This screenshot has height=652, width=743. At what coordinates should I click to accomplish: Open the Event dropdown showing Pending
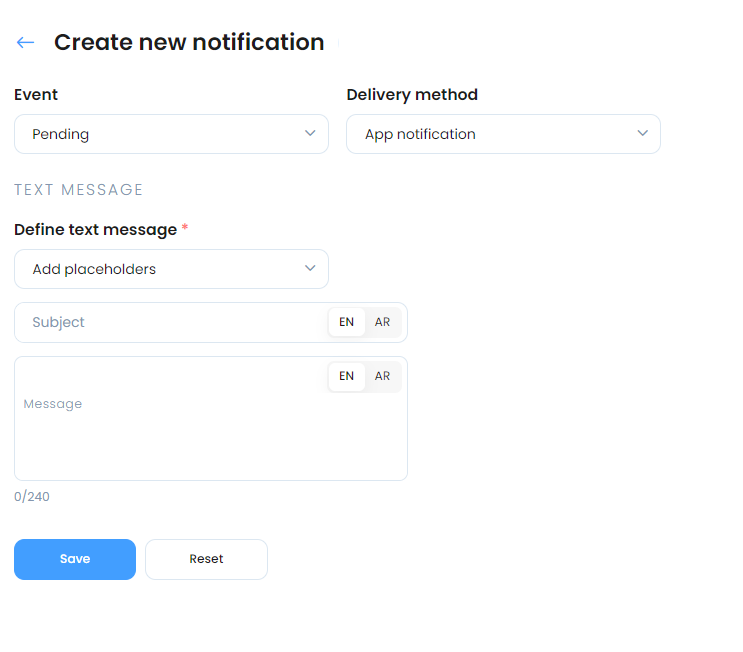[x=171, y=134]
